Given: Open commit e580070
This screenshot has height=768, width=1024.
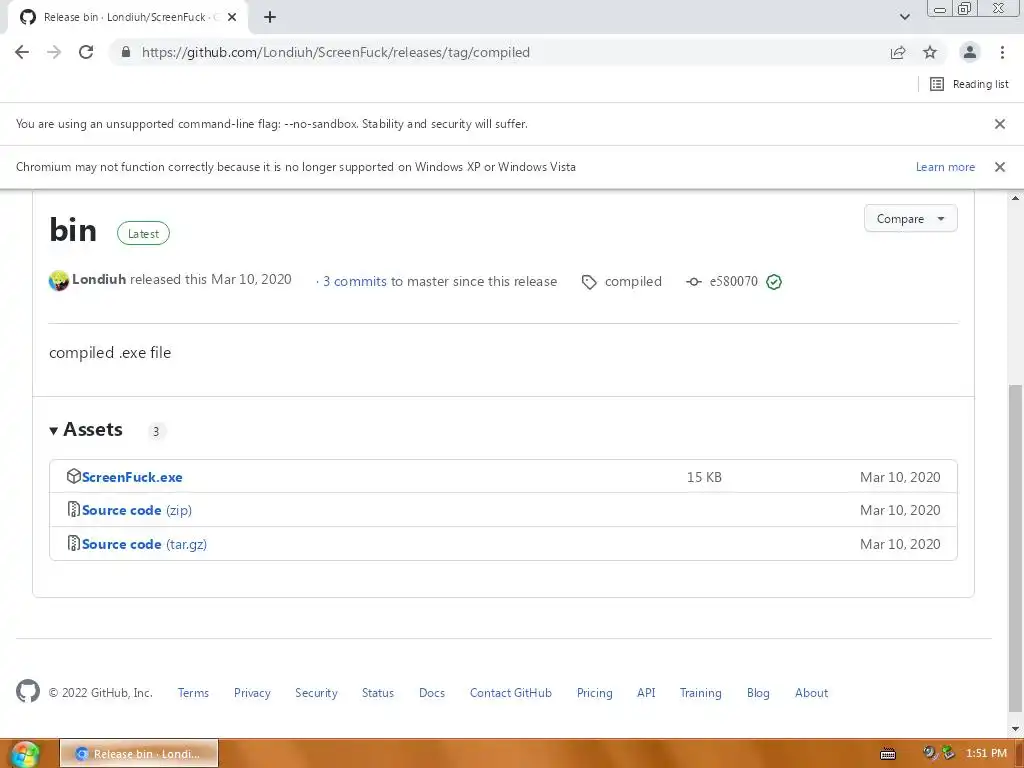Looking at the screenshot, I should 733,281.
